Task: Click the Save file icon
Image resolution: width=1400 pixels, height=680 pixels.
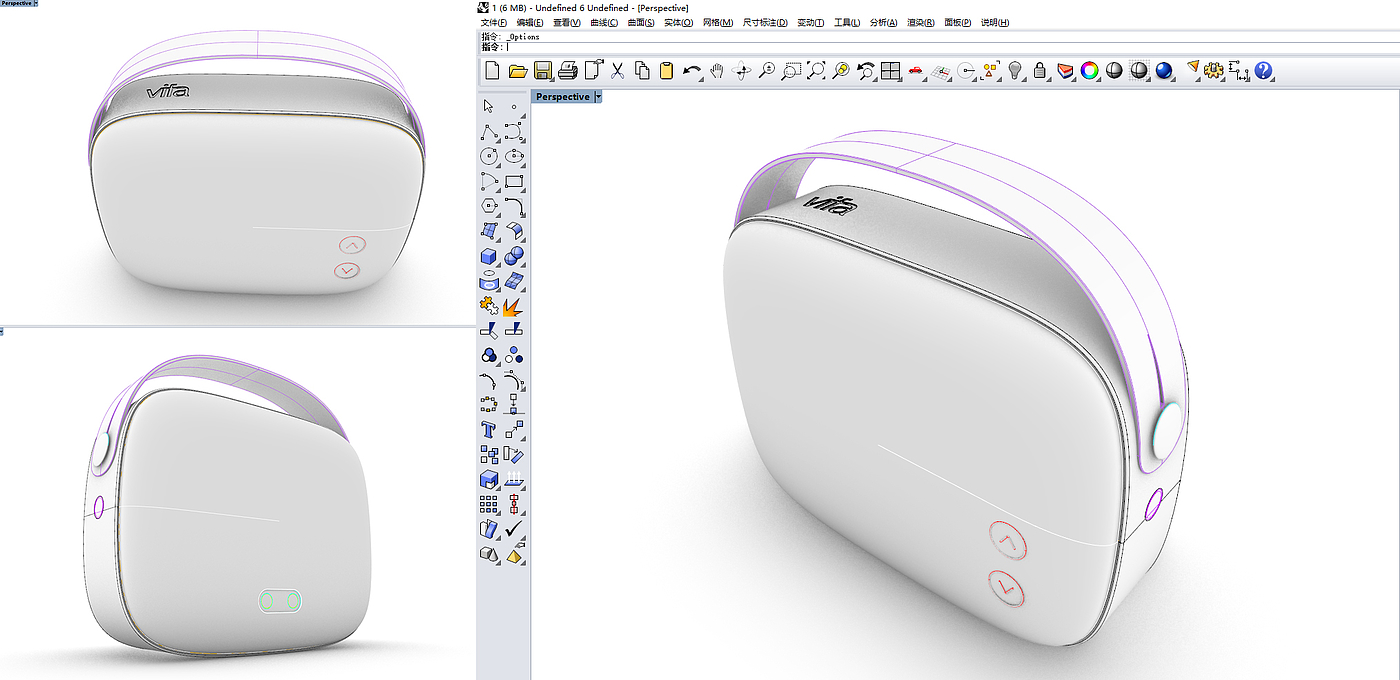Action: (x=543, y=70)
